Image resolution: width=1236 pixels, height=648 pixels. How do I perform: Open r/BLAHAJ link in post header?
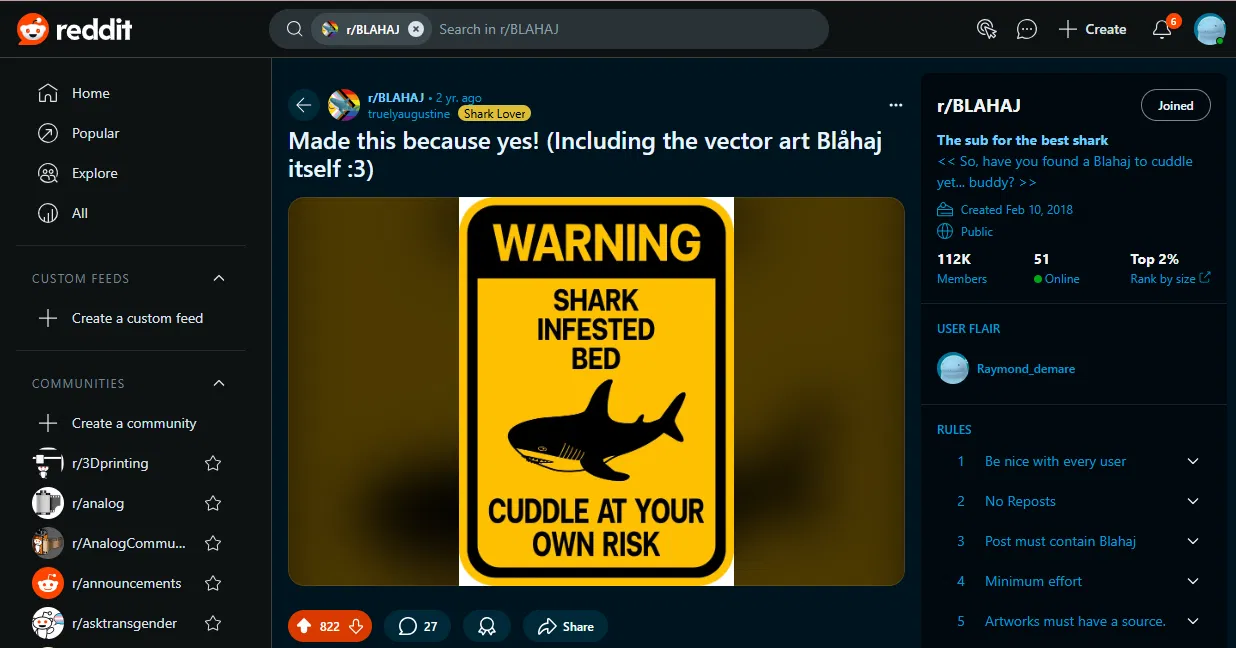pos(396,97)
